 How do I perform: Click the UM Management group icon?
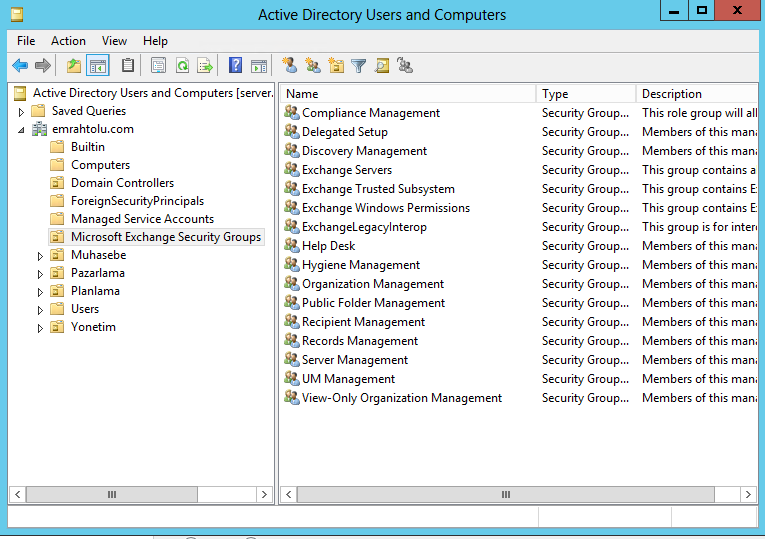tap(292, 379)
